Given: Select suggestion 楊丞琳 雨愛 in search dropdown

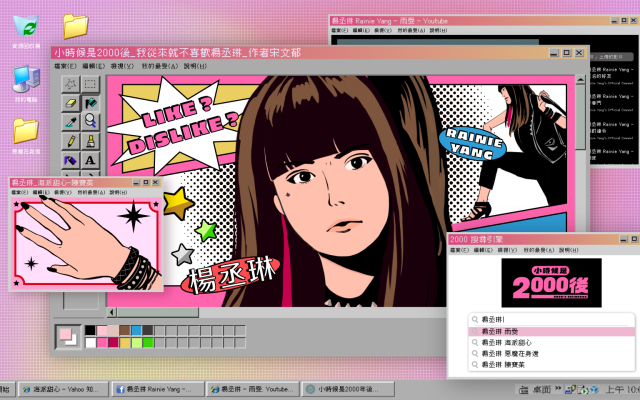Looking at the screenshot, I should (505, 331).
